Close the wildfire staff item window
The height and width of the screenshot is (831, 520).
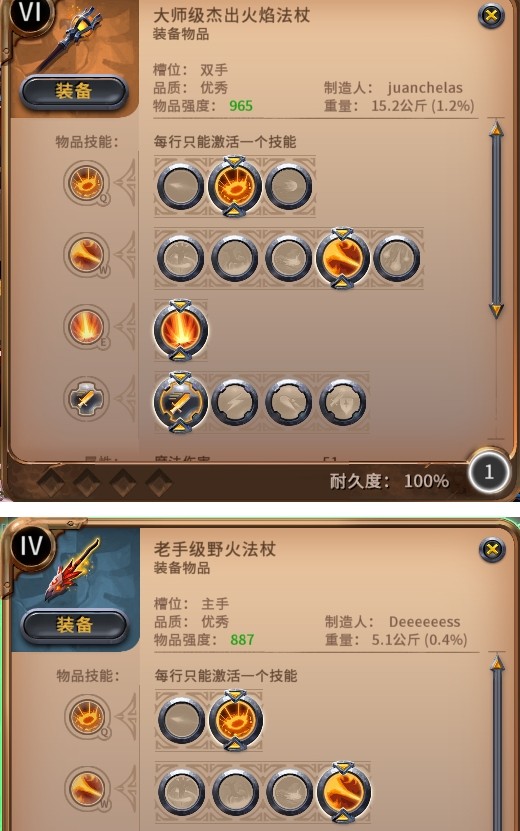pyautogui.click(x=492, y=550)
